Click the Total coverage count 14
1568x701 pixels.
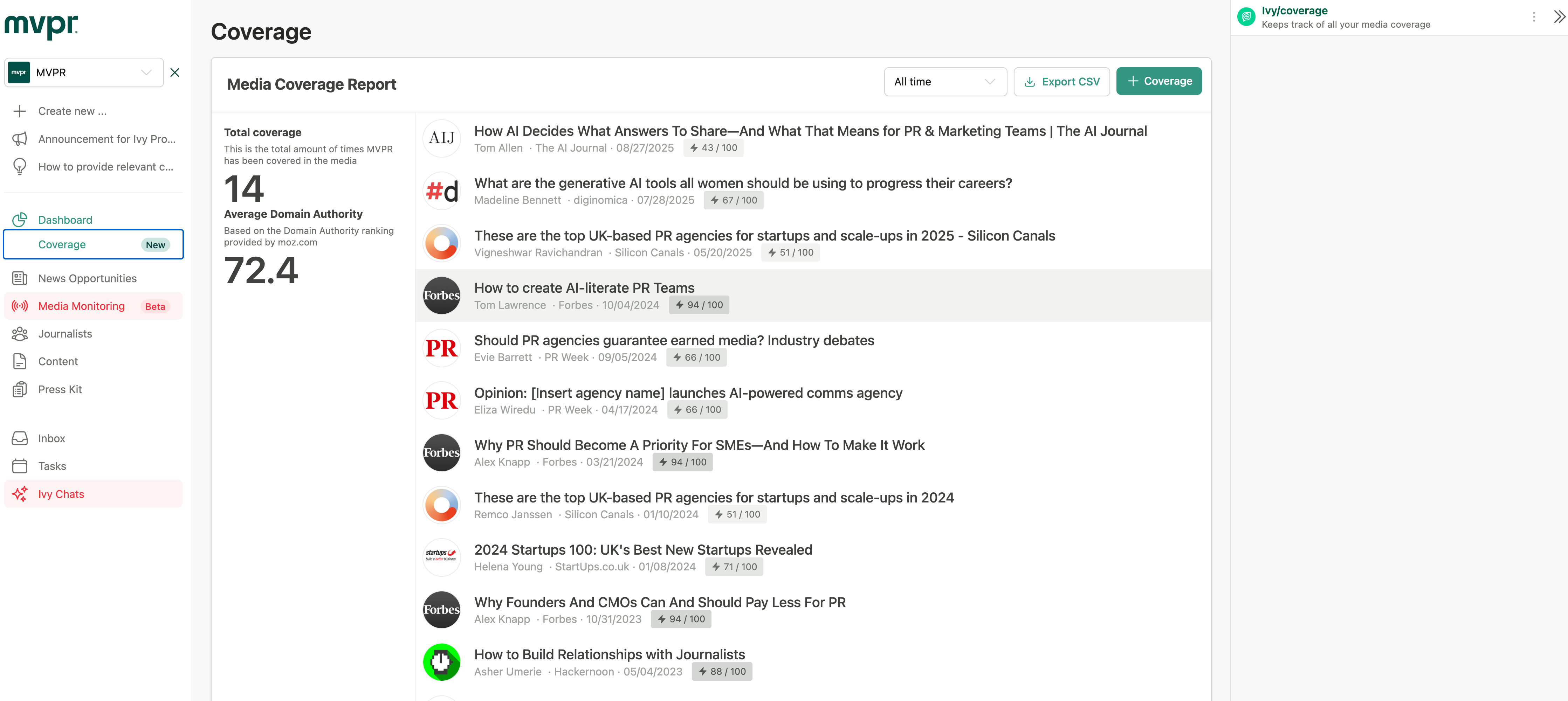(x=243, y=189)
